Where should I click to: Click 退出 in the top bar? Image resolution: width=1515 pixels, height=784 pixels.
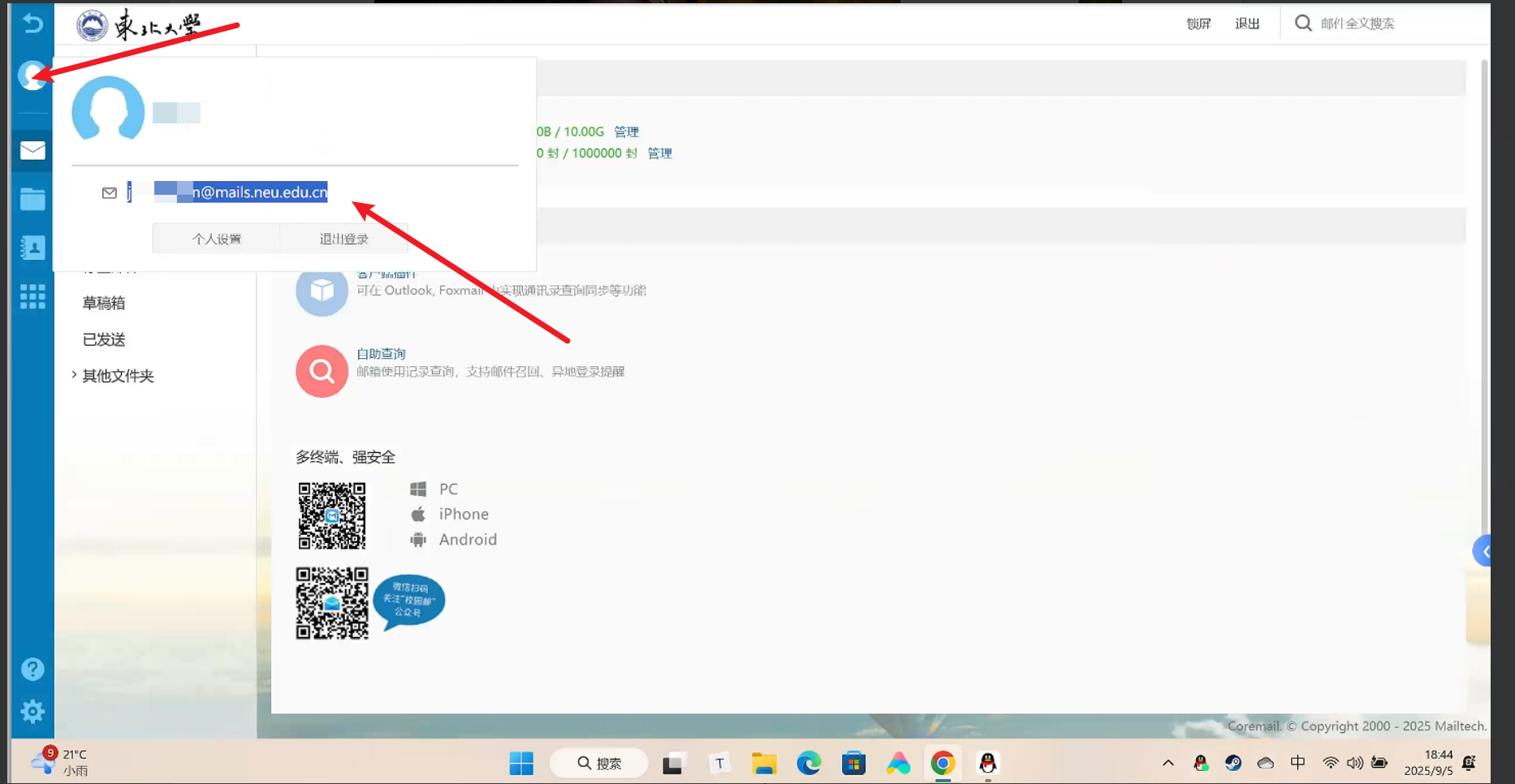click(x=1247, y=24)
